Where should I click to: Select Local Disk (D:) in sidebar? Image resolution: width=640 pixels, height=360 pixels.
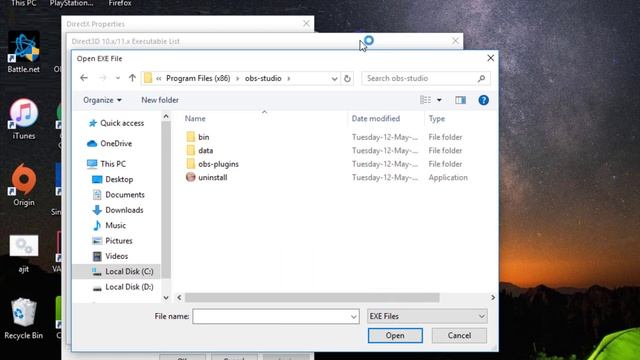coord(122,287)
